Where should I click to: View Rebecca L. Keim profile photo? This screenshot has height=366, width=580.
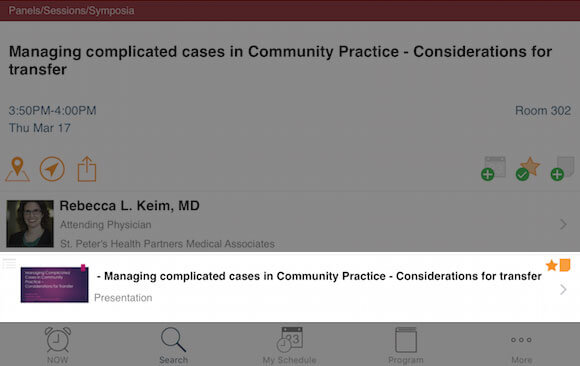pyautogui.click(x=30, y=224)
